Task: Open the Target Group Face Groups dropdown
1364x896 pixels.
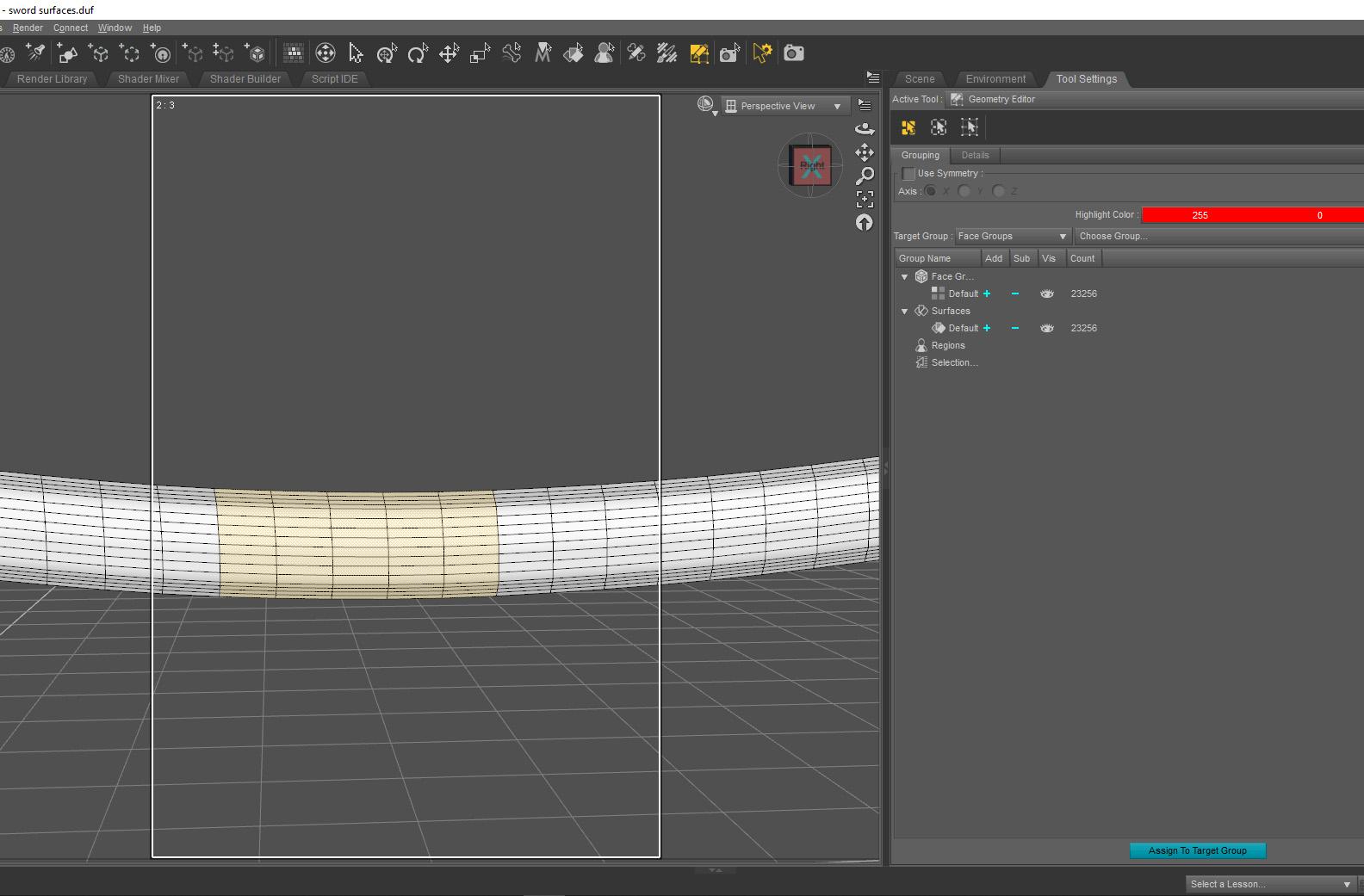Action: coord(1012,236)
